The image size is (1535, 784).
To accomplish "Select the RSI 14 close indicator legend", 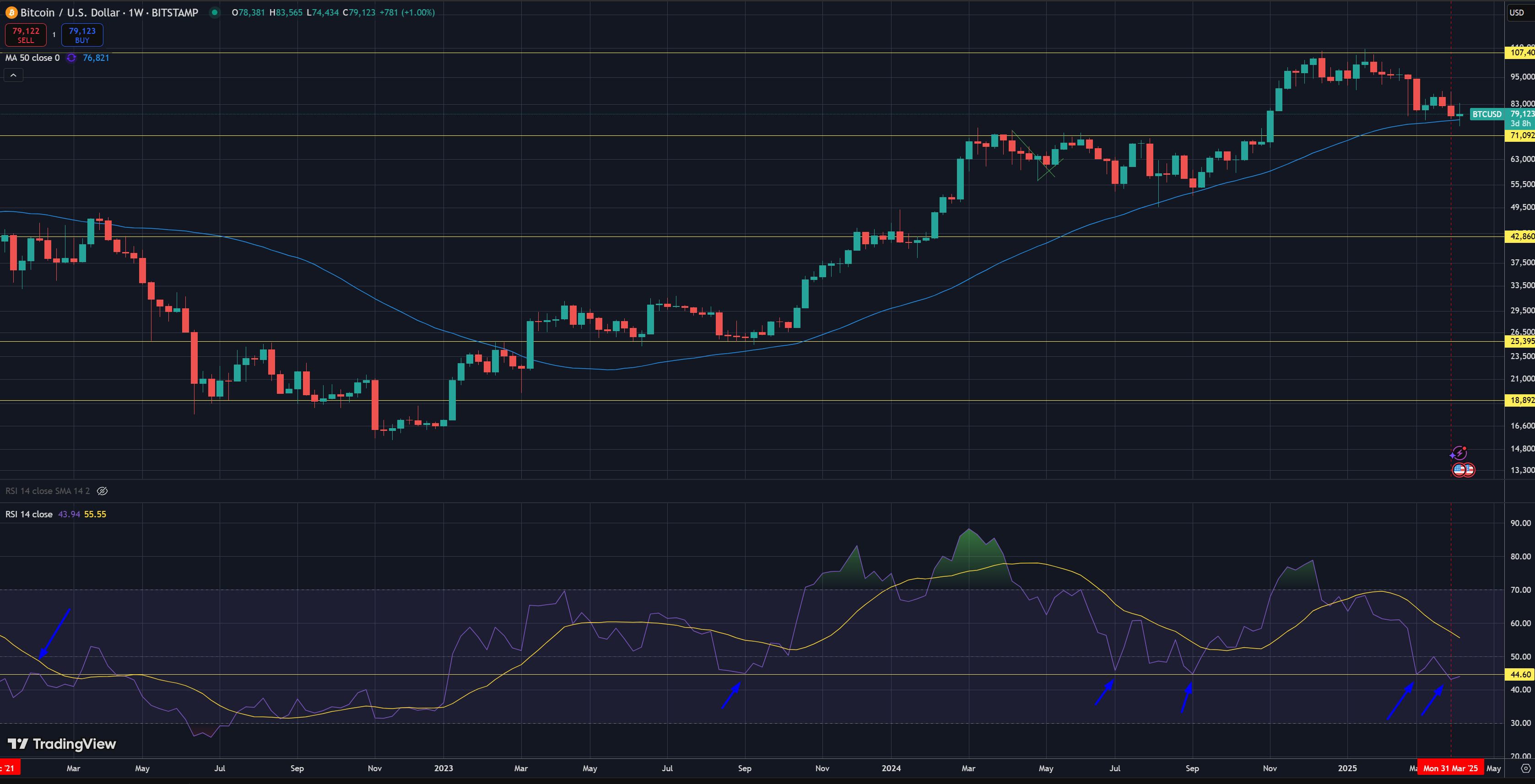I will click(x=28, y=514).
